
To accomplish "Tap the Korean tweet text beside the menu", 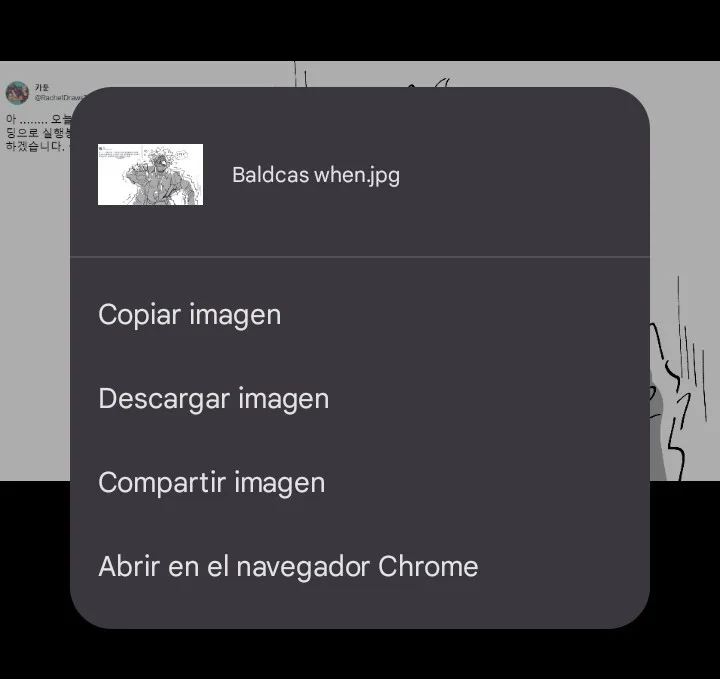I will [39, 133].
